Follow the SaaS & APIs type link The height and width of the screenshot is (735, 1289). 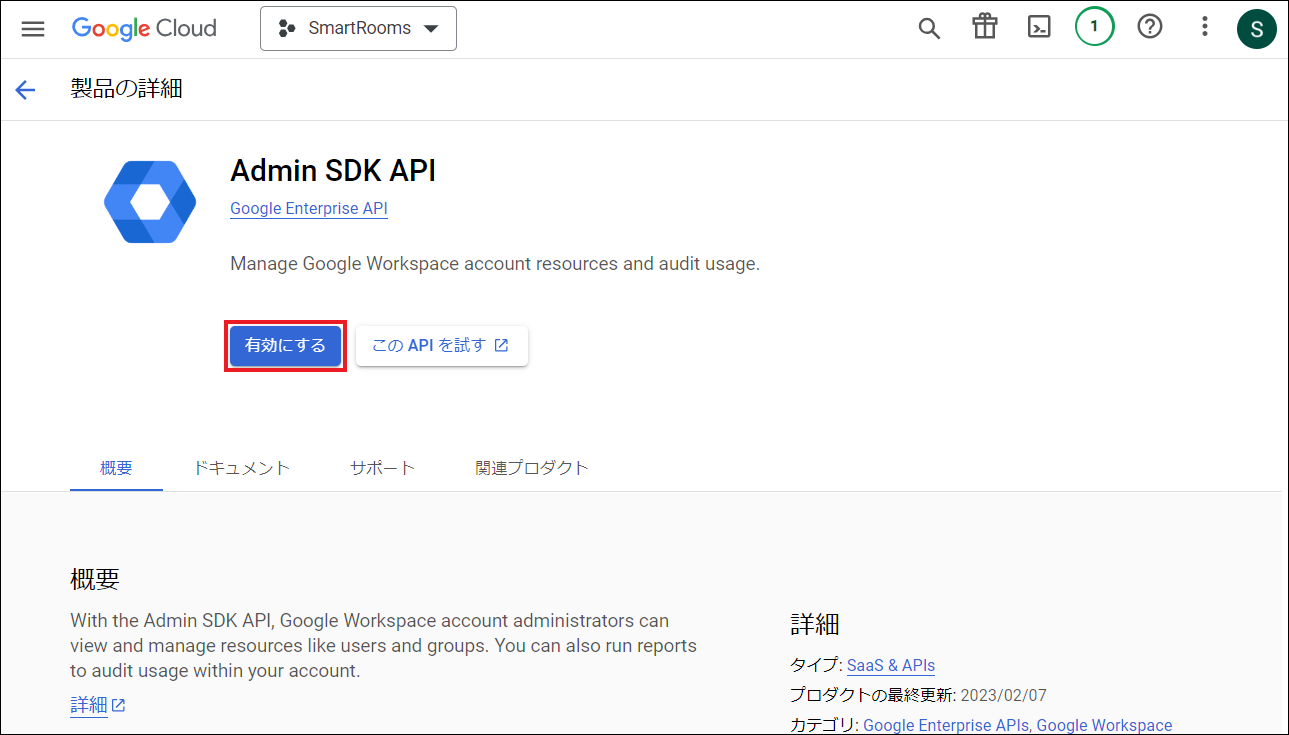(890, 665)
